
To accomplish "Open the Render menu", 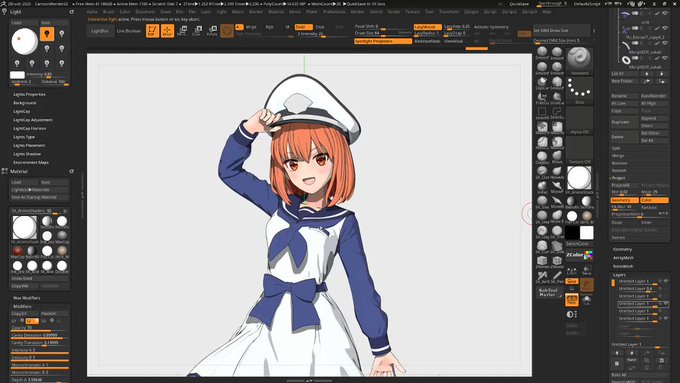I will click(357, 12).
